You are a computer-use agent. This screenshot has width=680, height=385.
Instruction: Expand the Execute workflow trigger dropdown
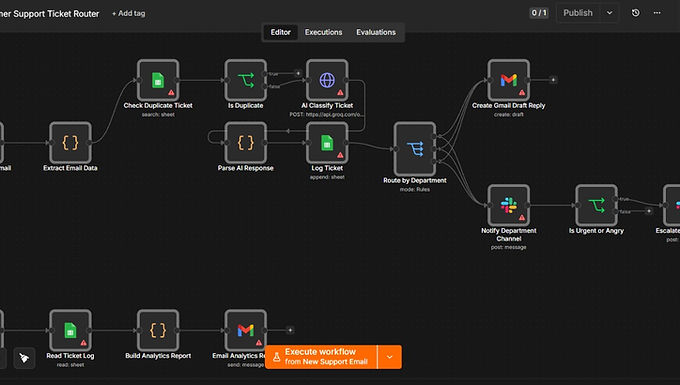[x=389, y=357]
